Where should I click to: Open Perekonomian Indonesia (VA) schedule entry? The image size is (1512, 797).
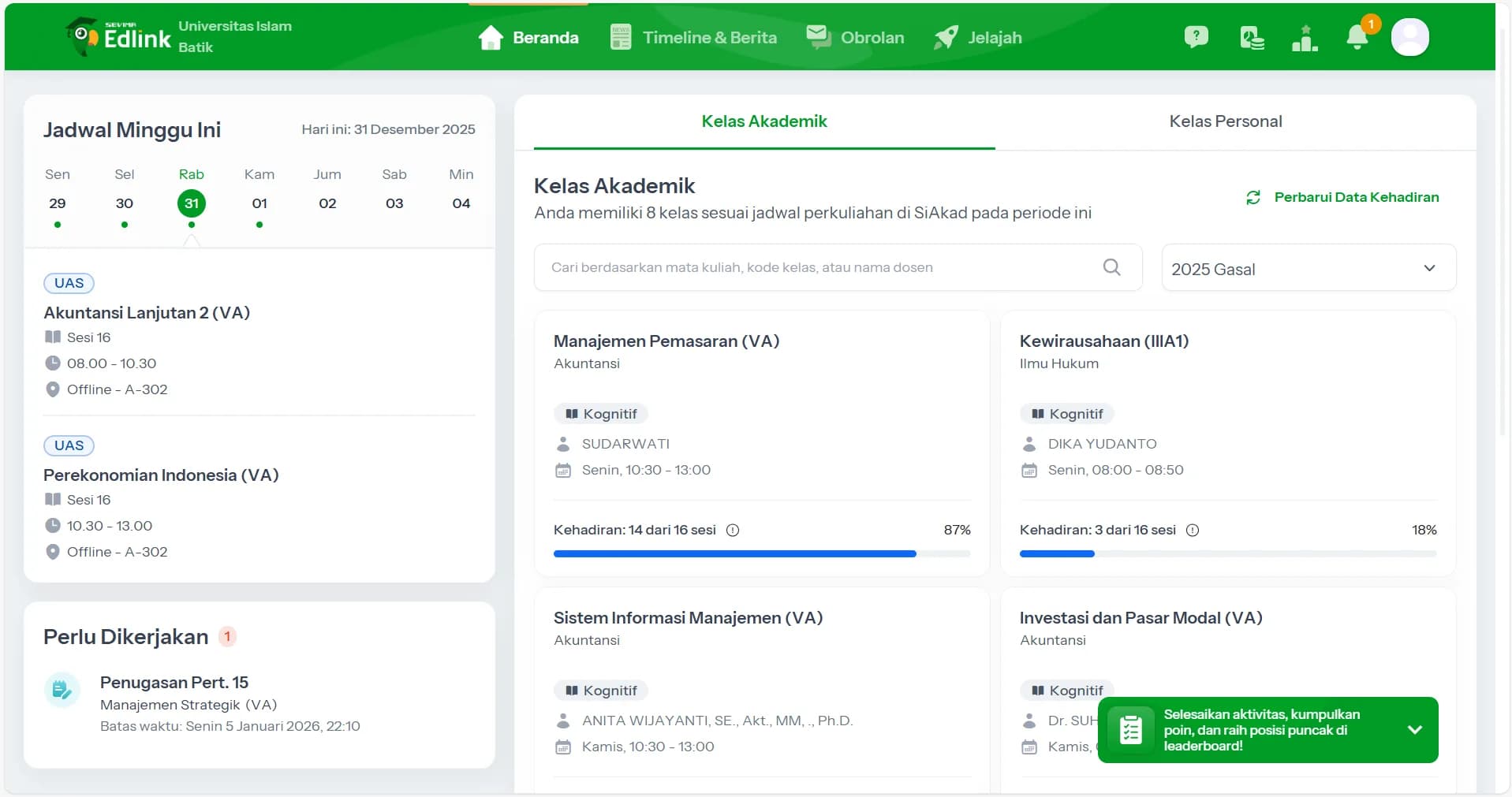point(161,475)
